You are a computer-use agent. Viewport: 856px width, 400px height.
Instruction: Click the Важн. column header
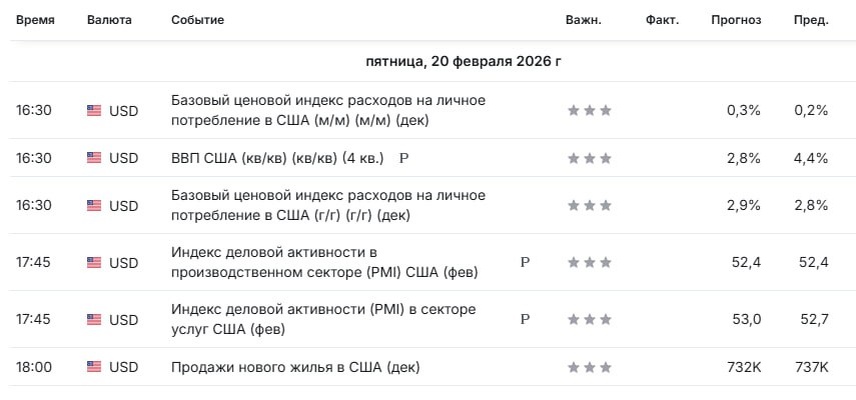pyautogui.click(x=584, y=20)
